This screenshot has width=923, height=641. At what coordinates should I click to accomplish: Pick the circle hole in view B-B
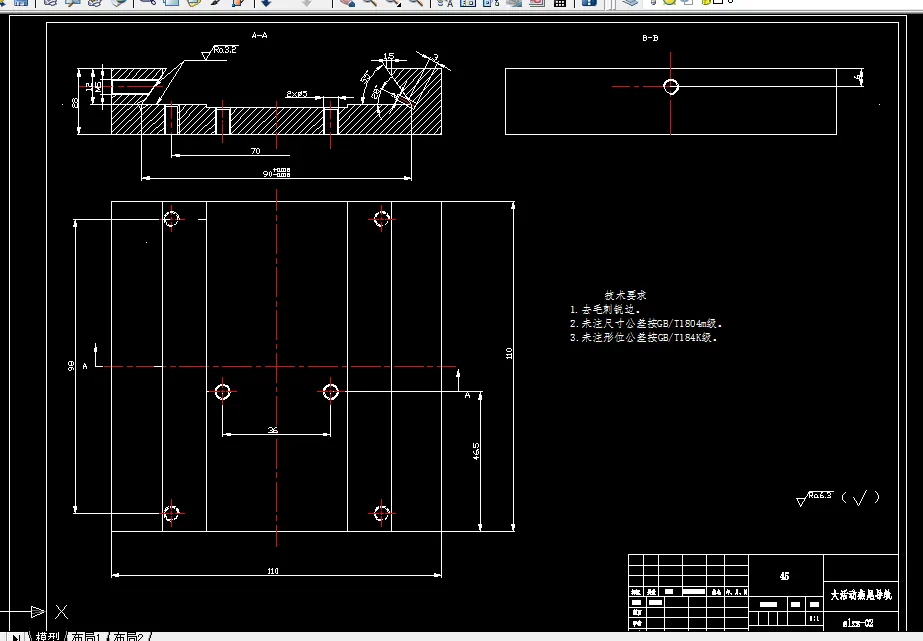click(671, 87)
